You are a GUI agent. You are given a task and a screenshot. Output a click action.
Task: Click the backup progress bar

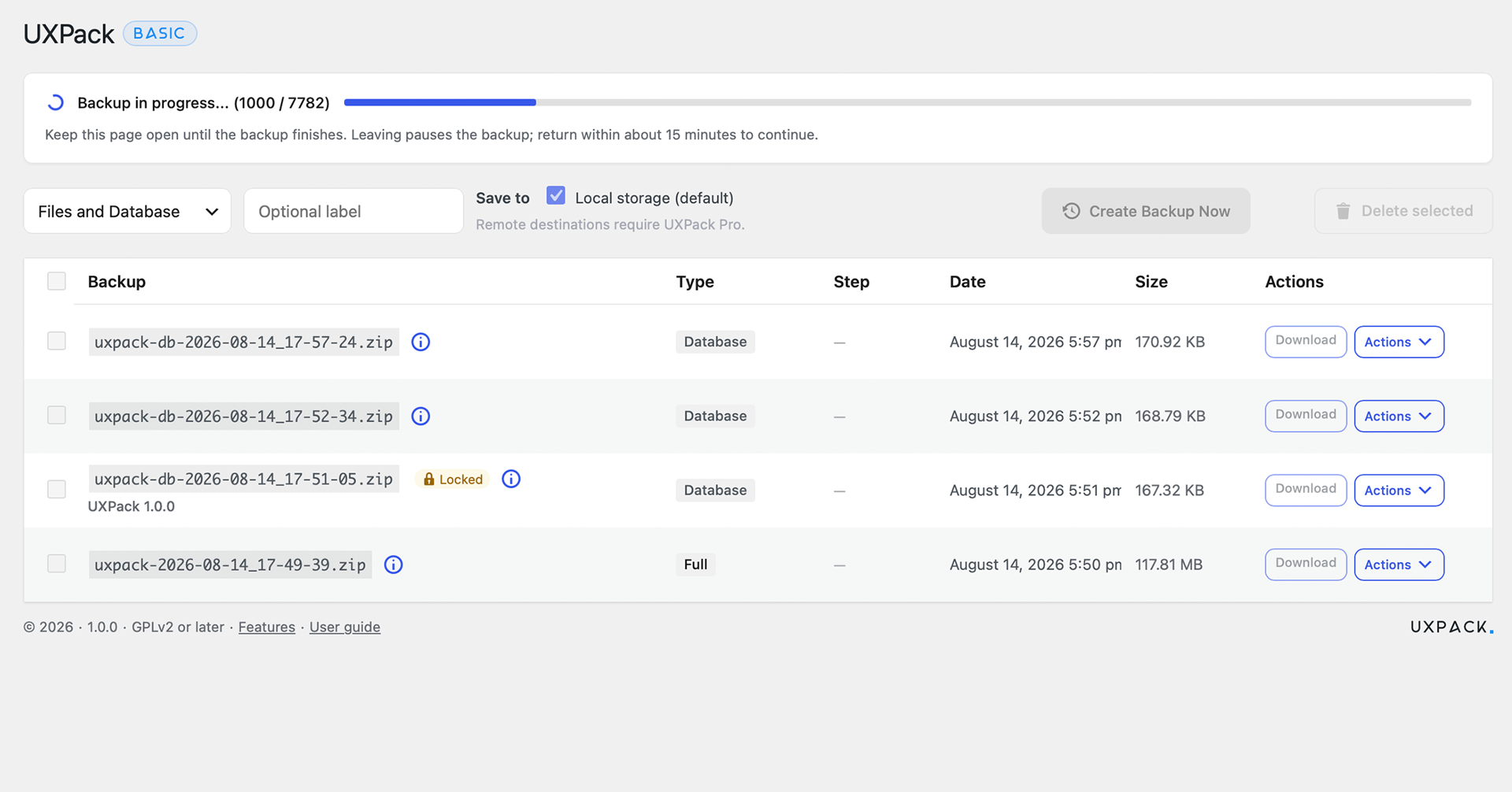tap(907, 102)
